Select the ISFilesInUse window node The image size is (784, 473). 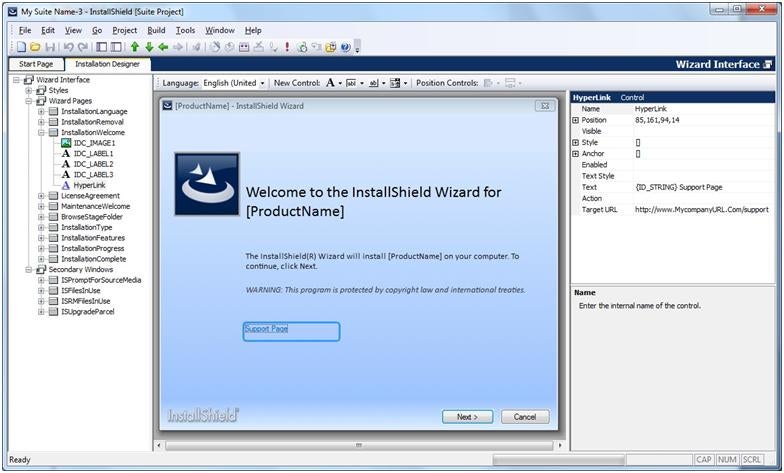pyautogui.click(x=80, y=290)
